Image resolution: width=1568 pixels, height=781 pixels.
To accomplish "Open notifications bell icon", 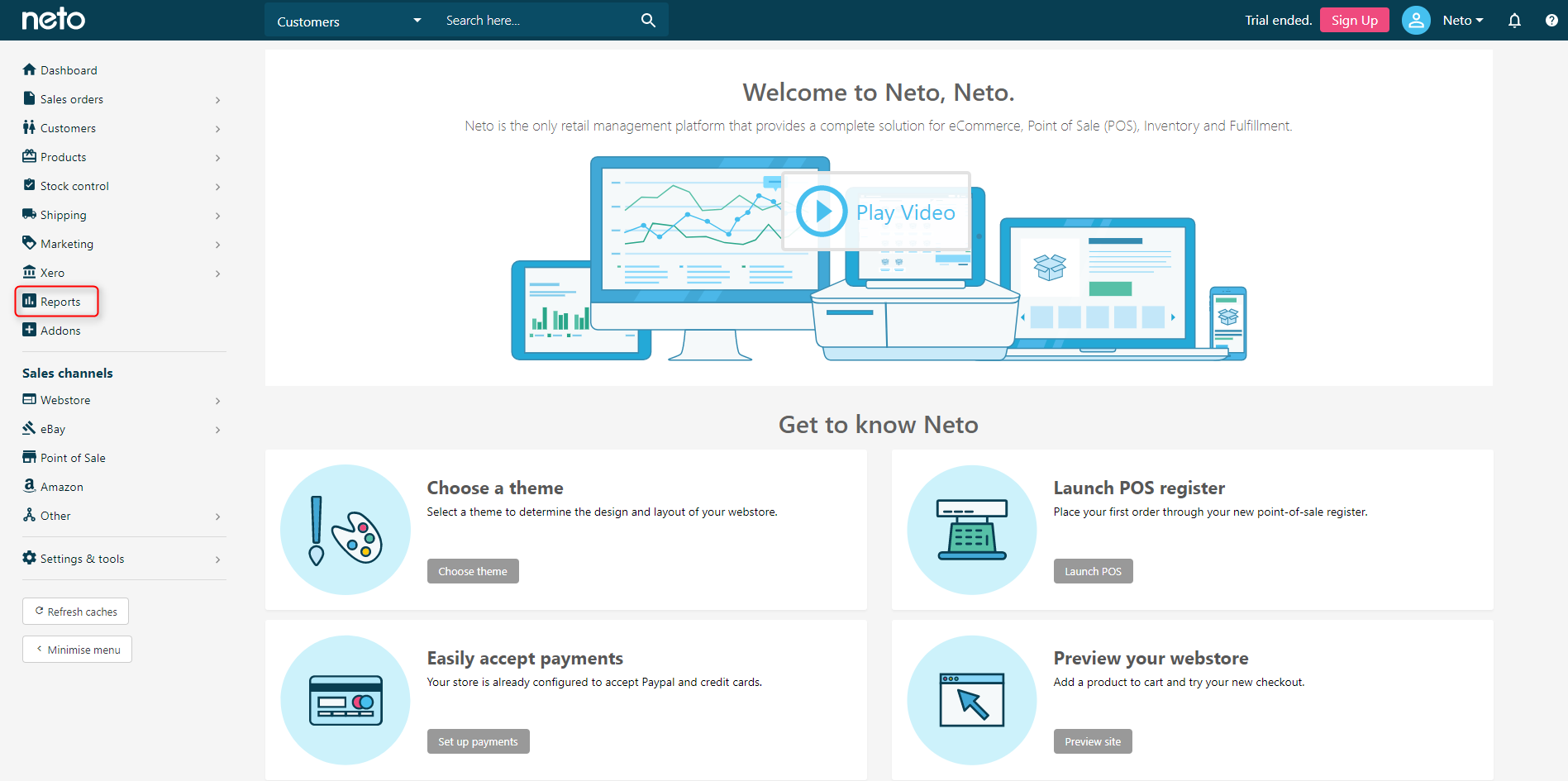I will [1514, 21].
